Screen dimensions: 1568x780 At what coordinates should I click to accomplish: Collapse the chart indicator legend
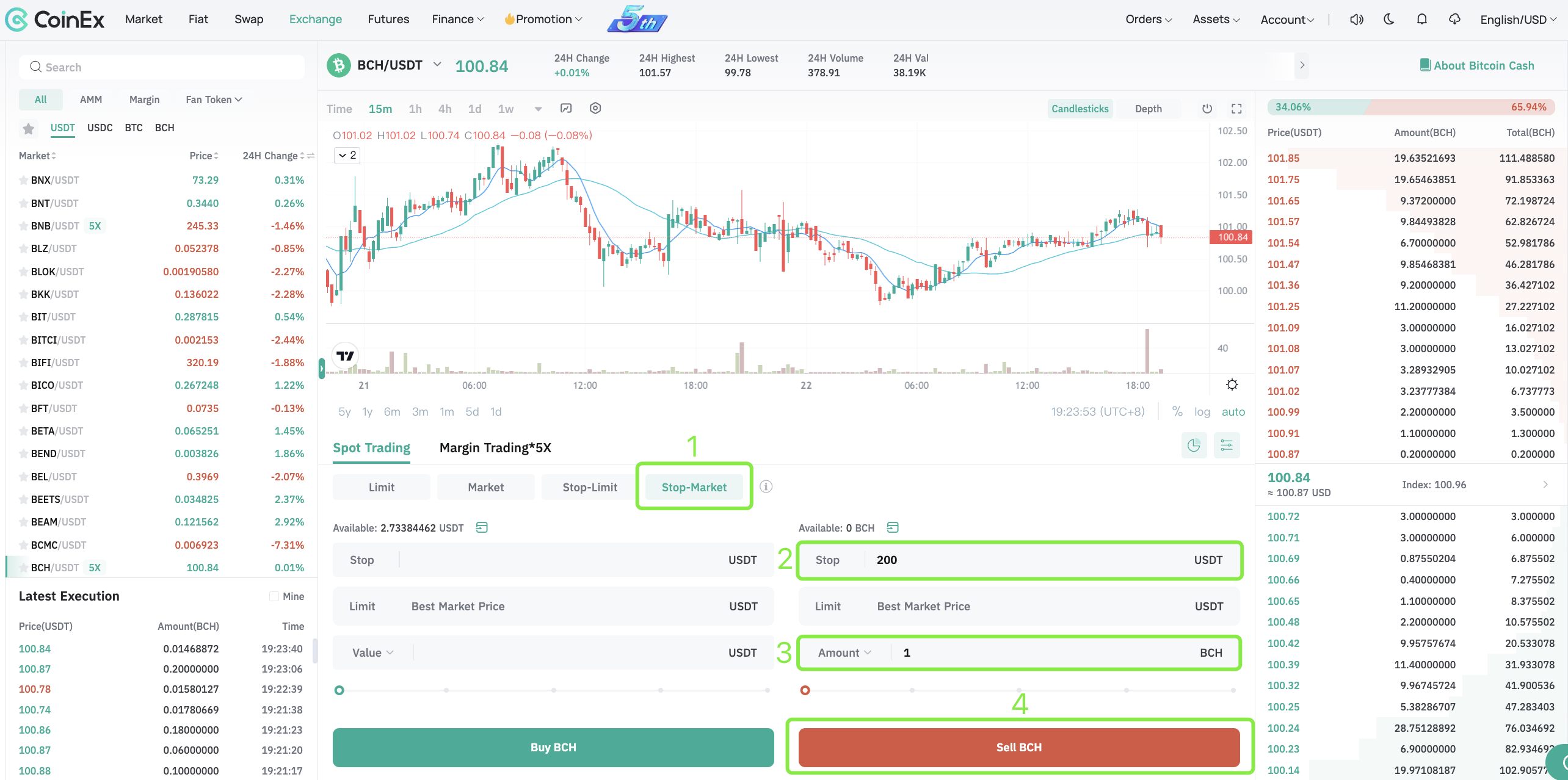[x=347, y=155]
